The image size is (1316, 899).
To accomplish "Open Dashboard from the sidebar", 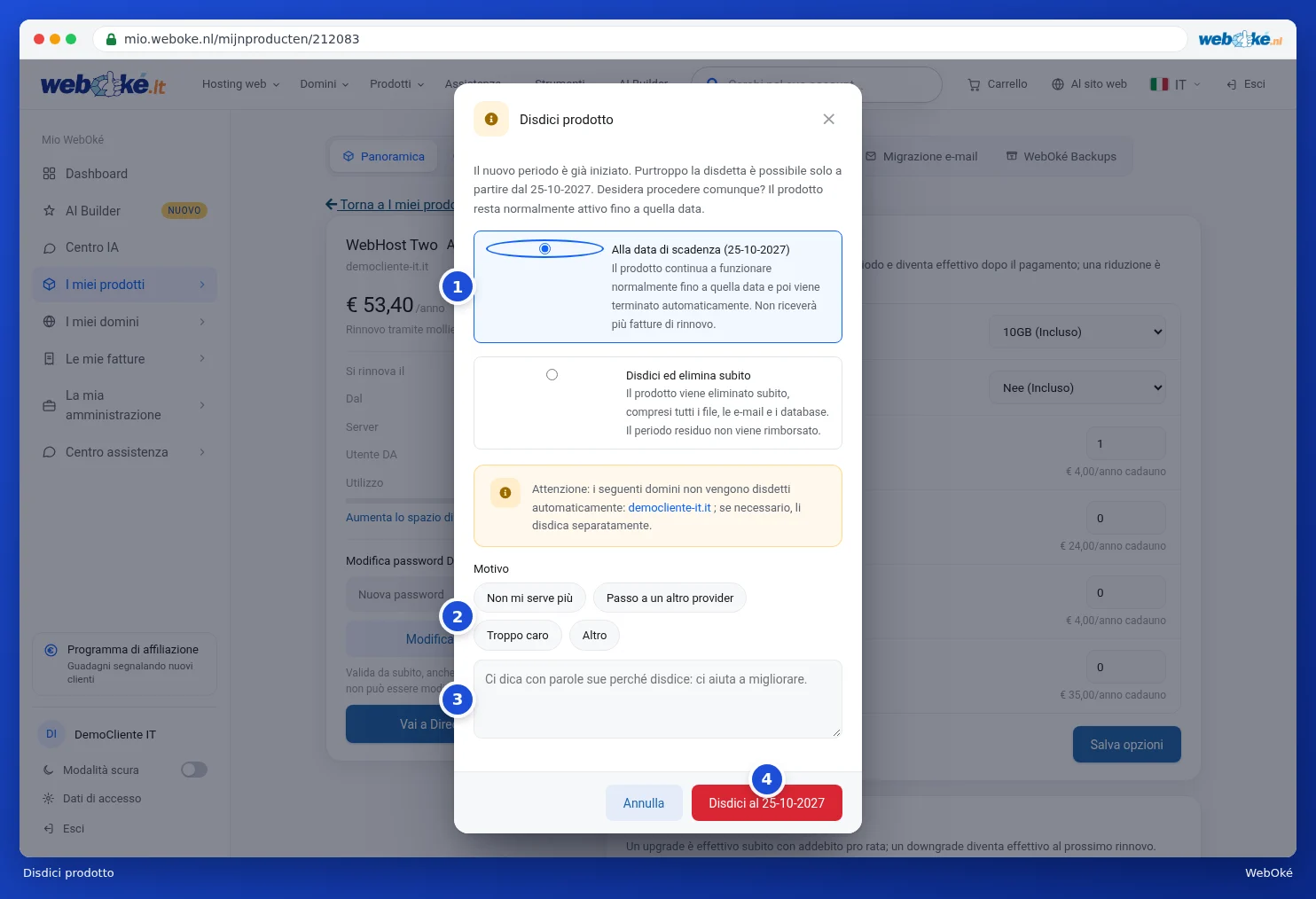I will (x=125, y=174).
